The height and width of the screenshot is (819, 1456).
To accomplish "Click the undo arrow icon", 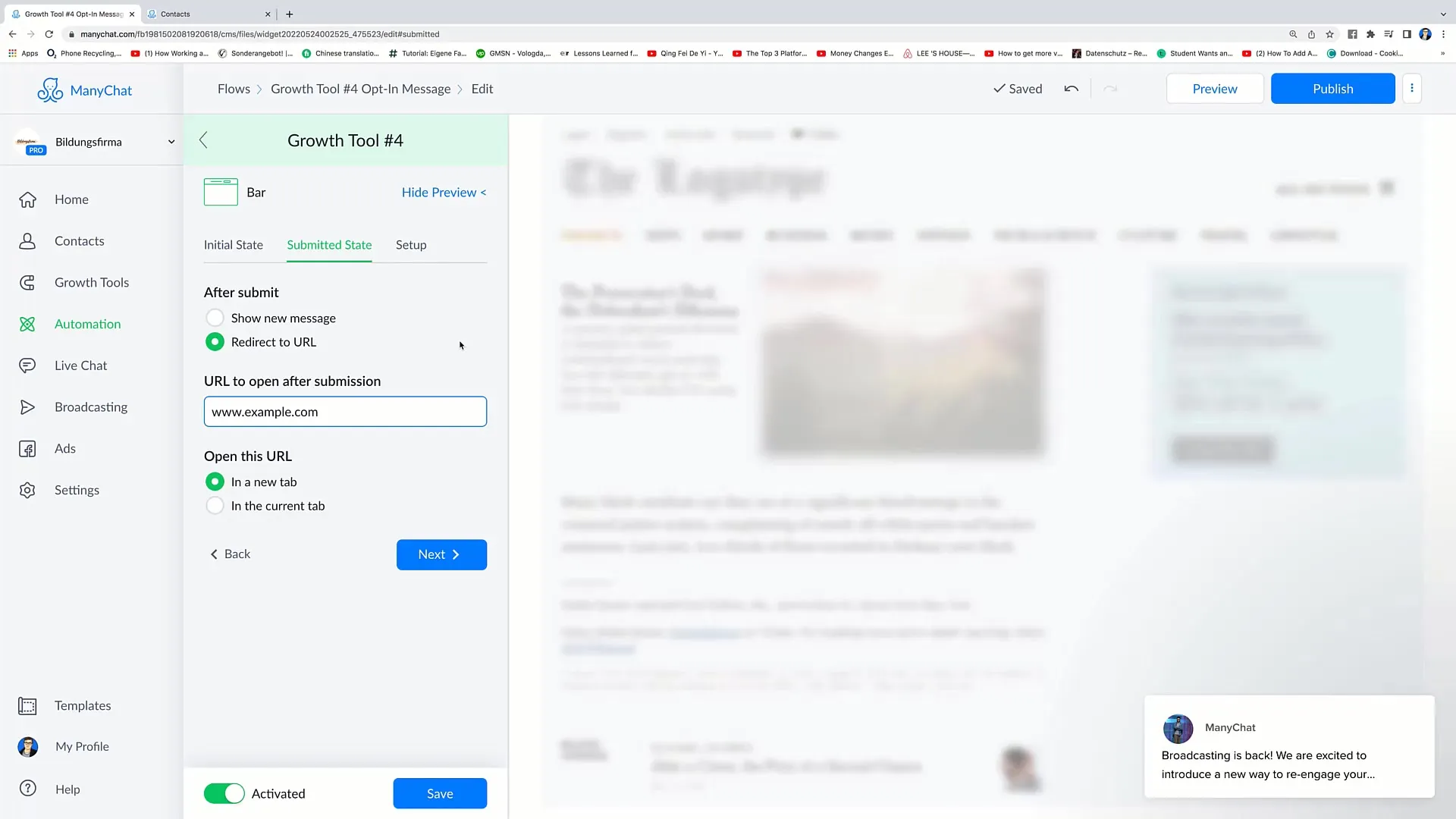I will coord(1072,88).
